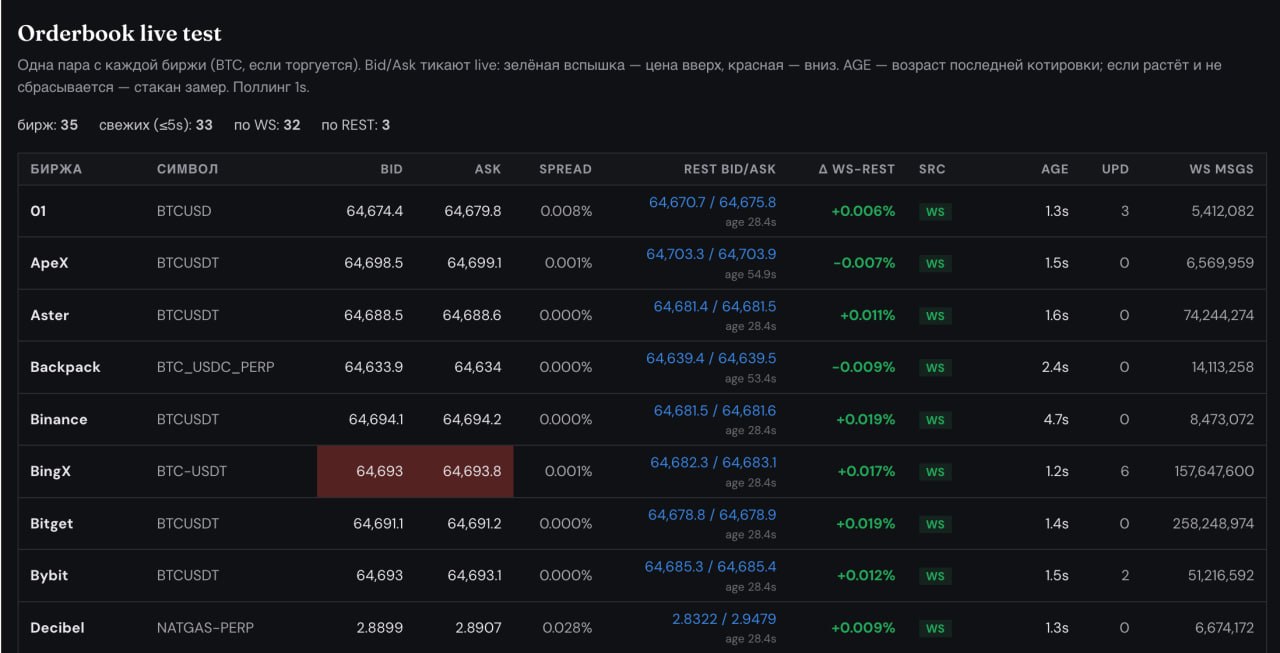
Task: Click O1 bid value 64,674.4
Action: 374,211
